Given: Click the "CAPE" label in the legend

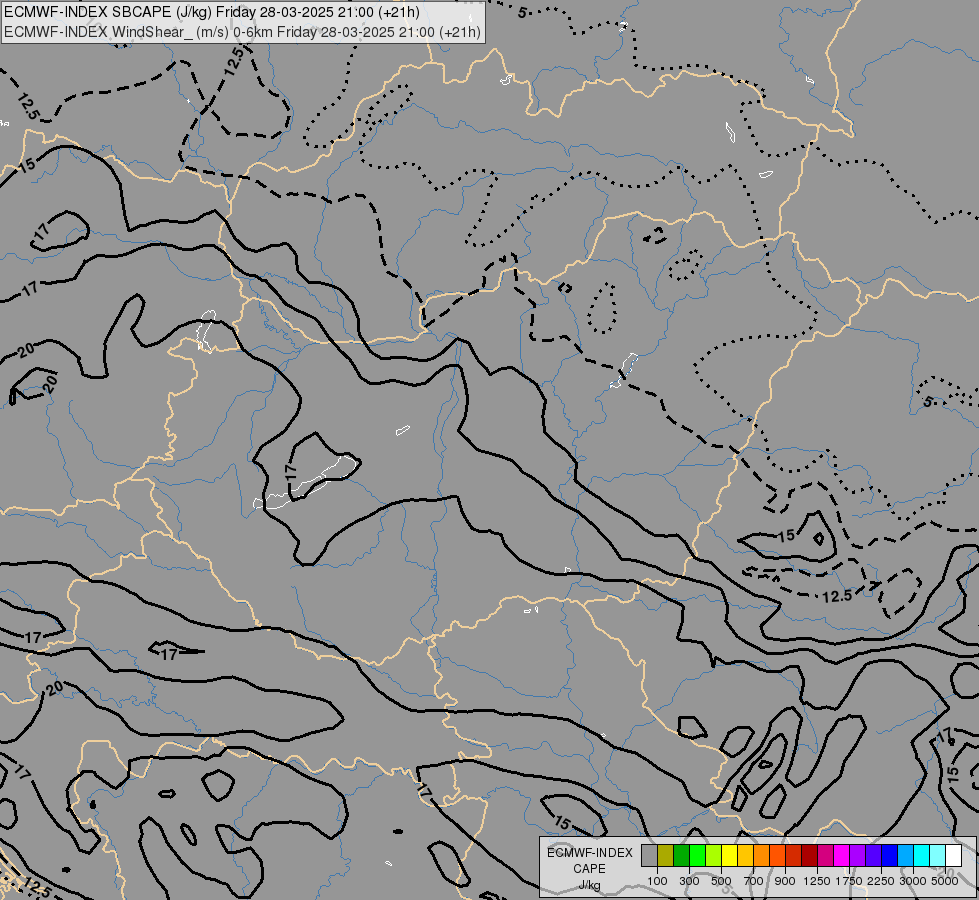Looking at the screenshot, I should [589, 869].
